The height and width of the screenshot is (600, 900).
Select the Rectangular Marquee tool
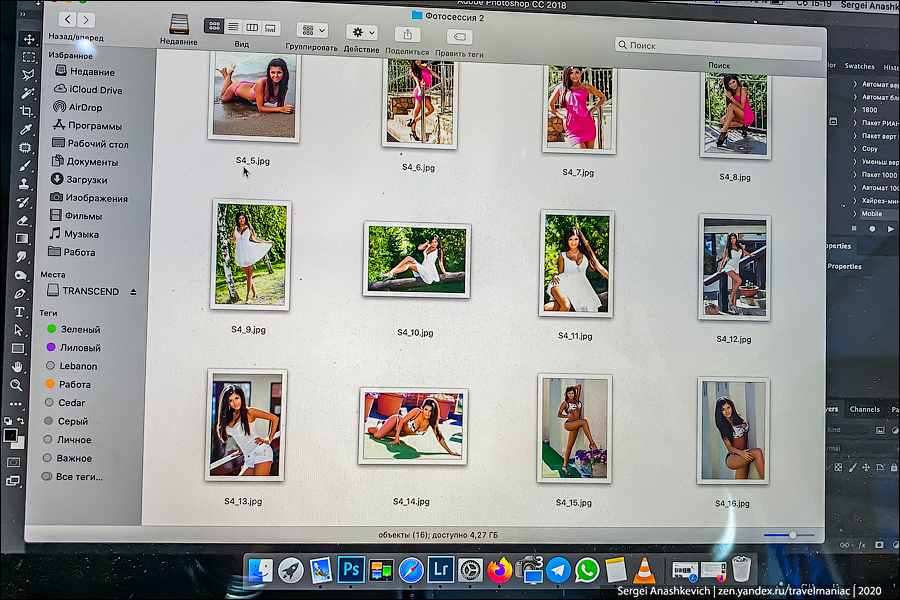tap(29, 57)
